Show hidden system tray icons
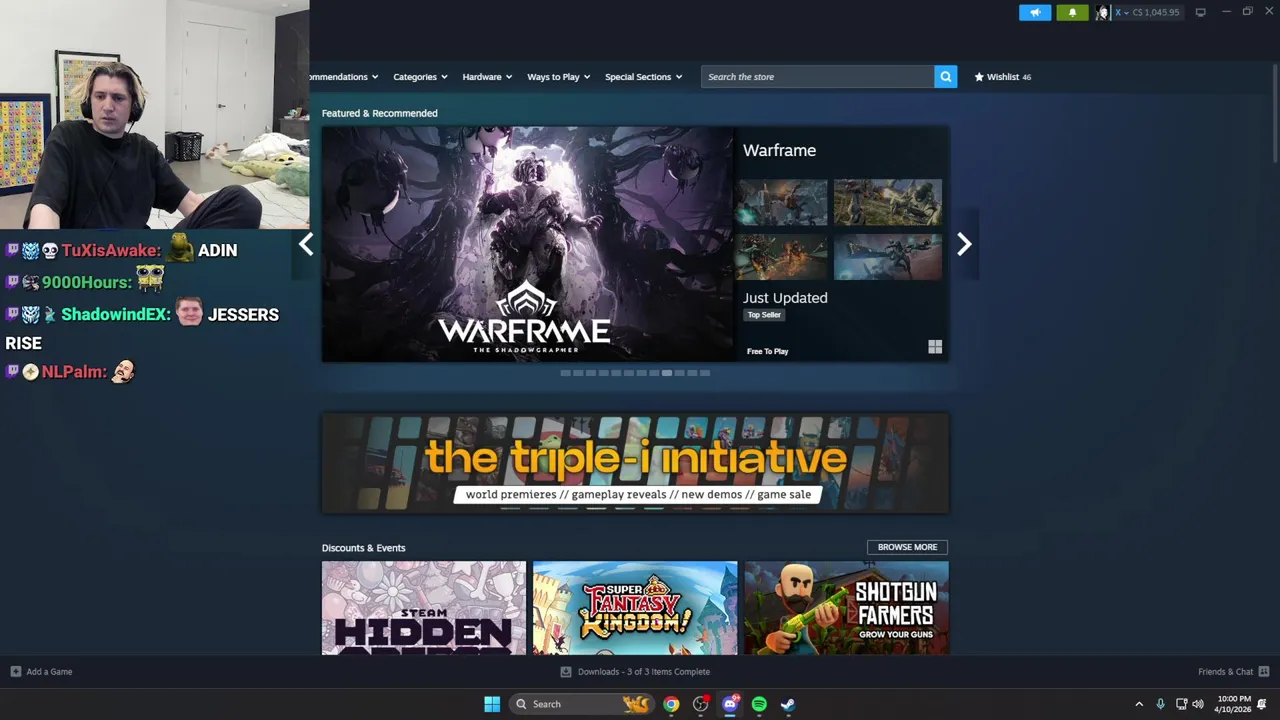The image size is (1280, 720). click(x=1139, y=704)
